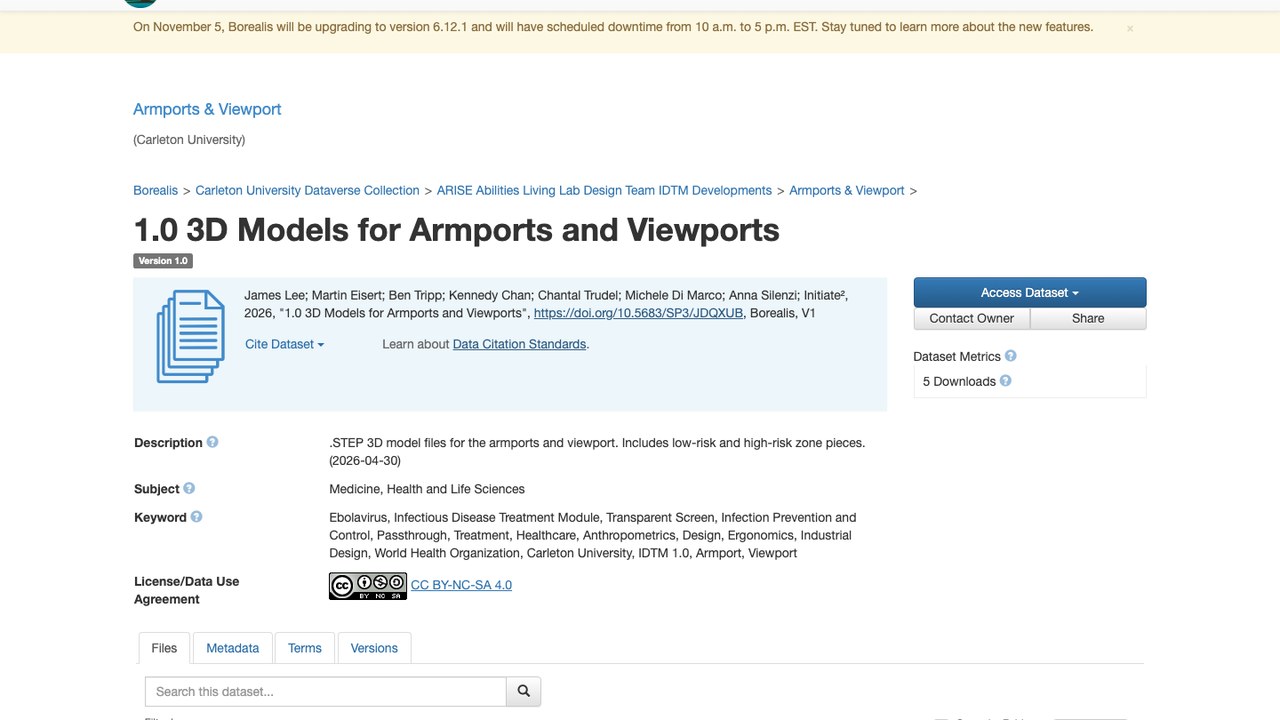This screenshot has width=1280, height=720.
Task: Click the (Carleton University) text
Action: coord(189,140)
